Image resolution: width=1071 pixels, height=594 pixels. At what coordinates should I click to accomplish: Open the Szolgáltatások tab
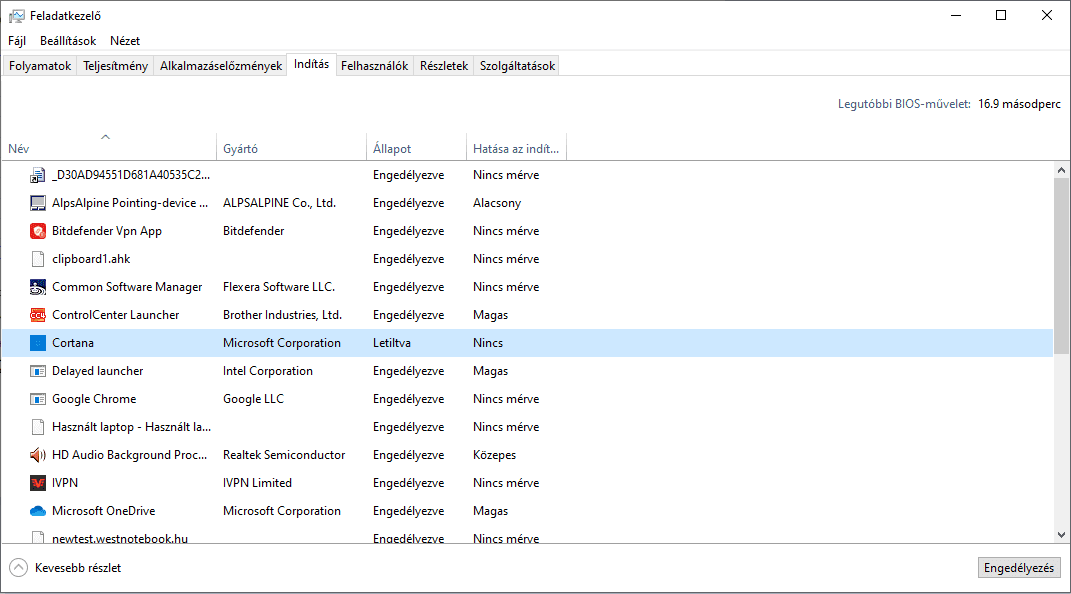(x=517, y=66)
